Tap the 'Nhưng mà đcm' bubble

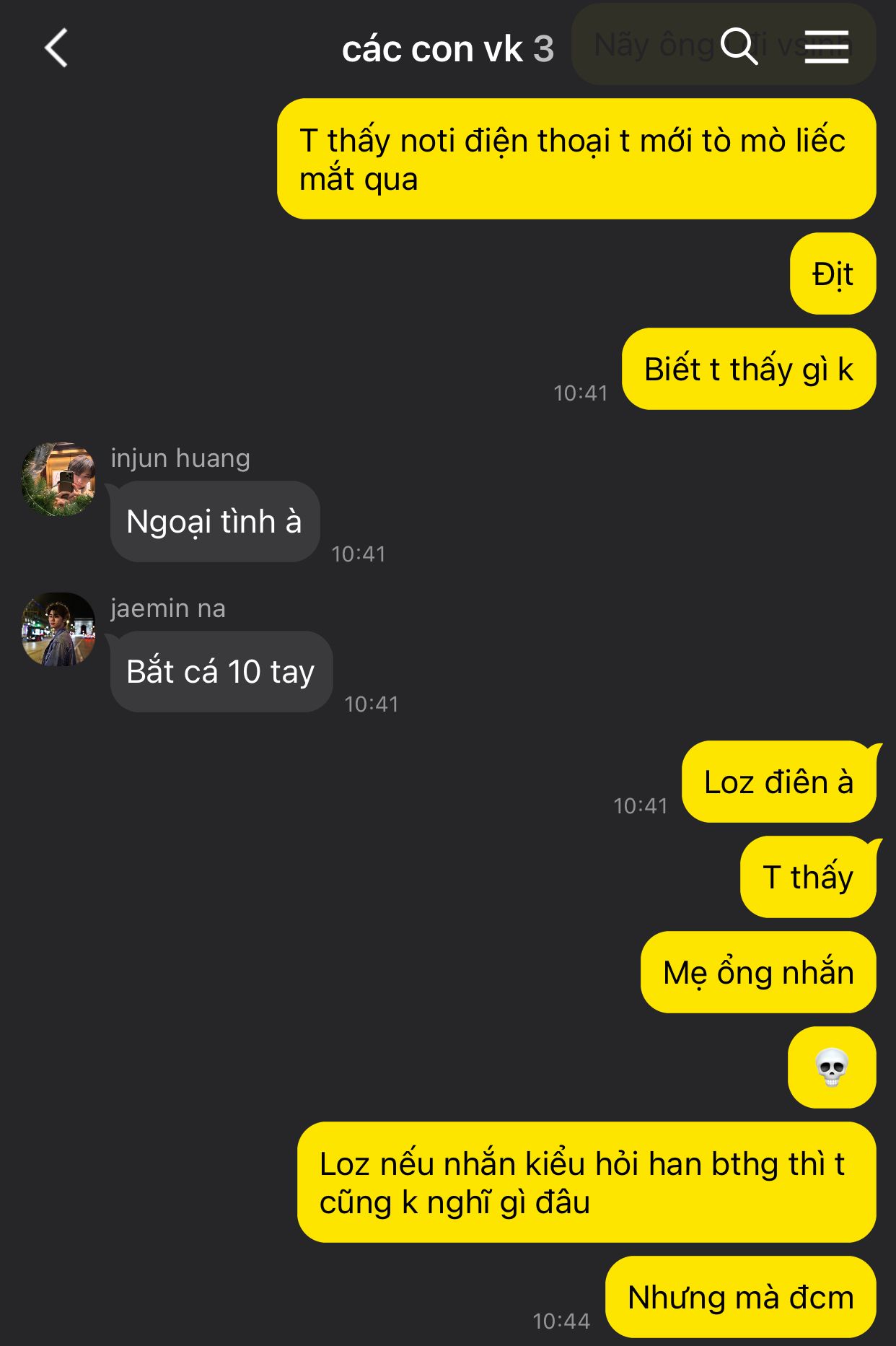tap(741, 1297)
